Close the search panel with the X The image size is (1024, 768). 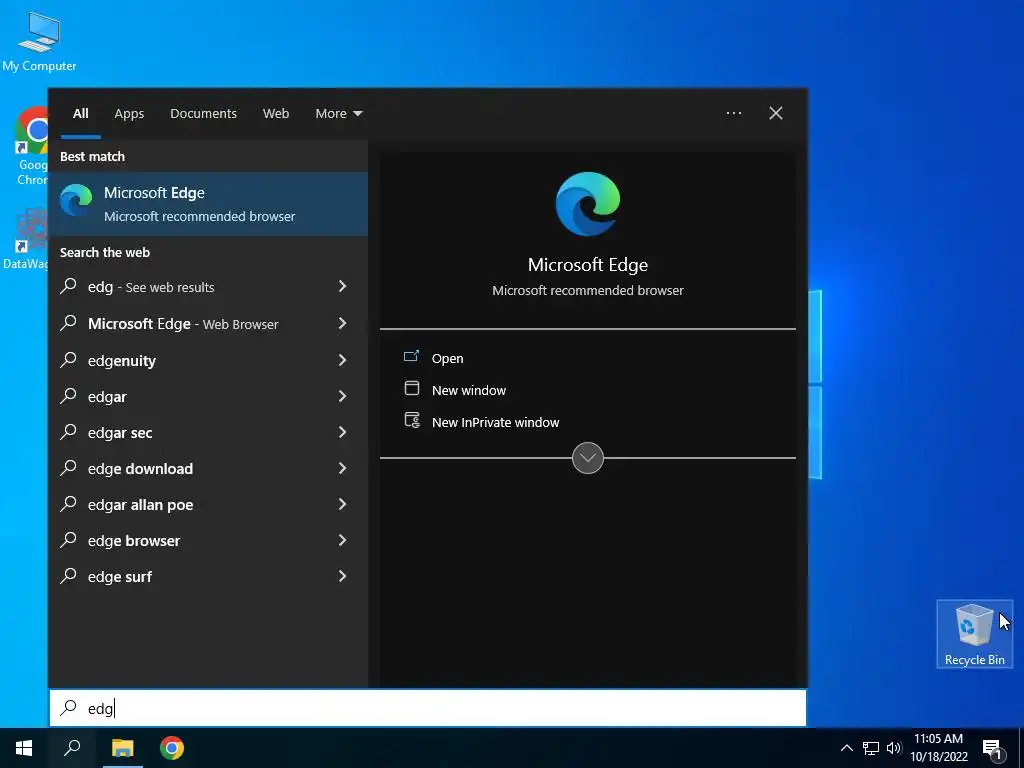click(x=776, y=113)
